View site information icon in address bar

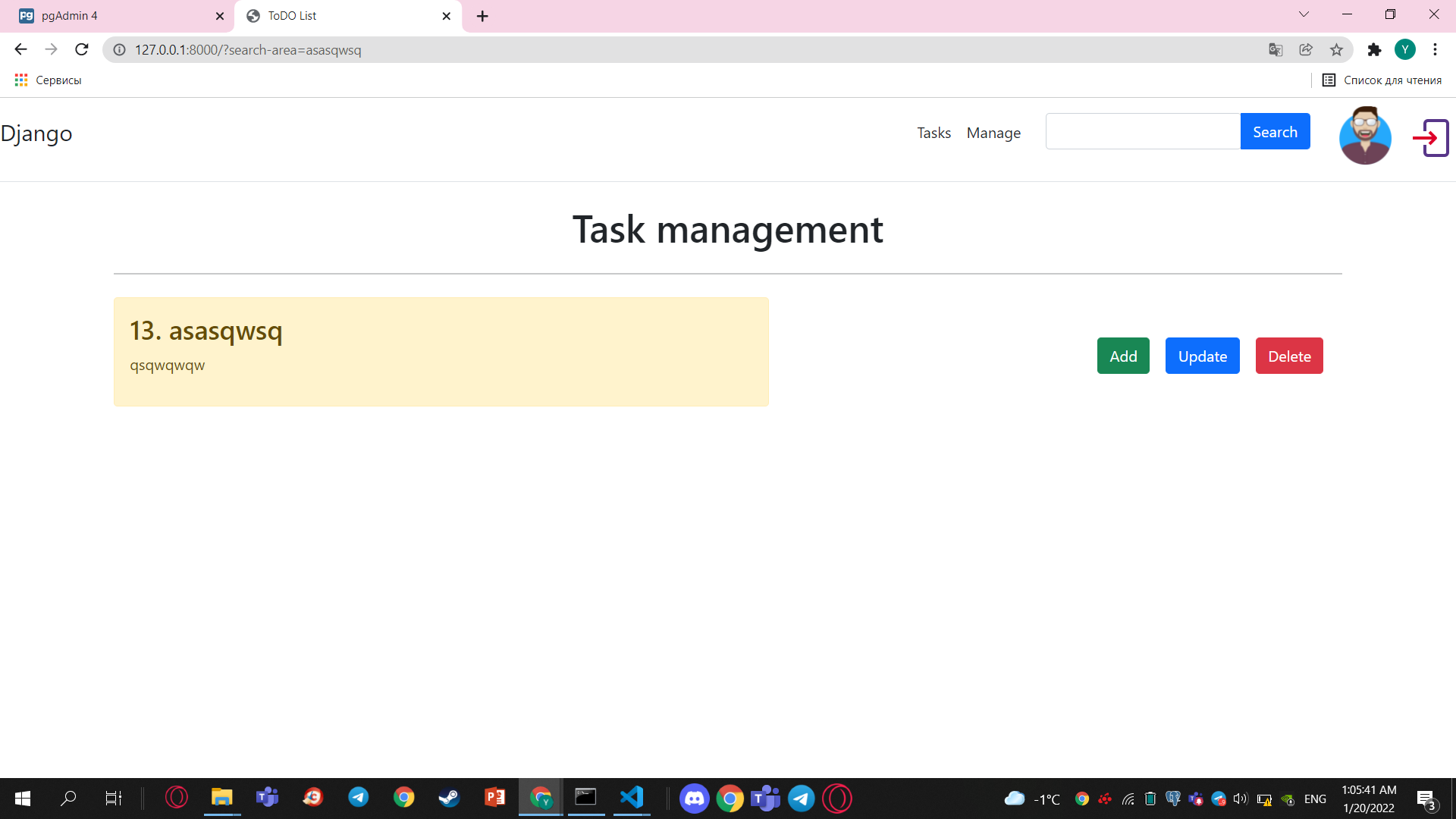[119, 50]
